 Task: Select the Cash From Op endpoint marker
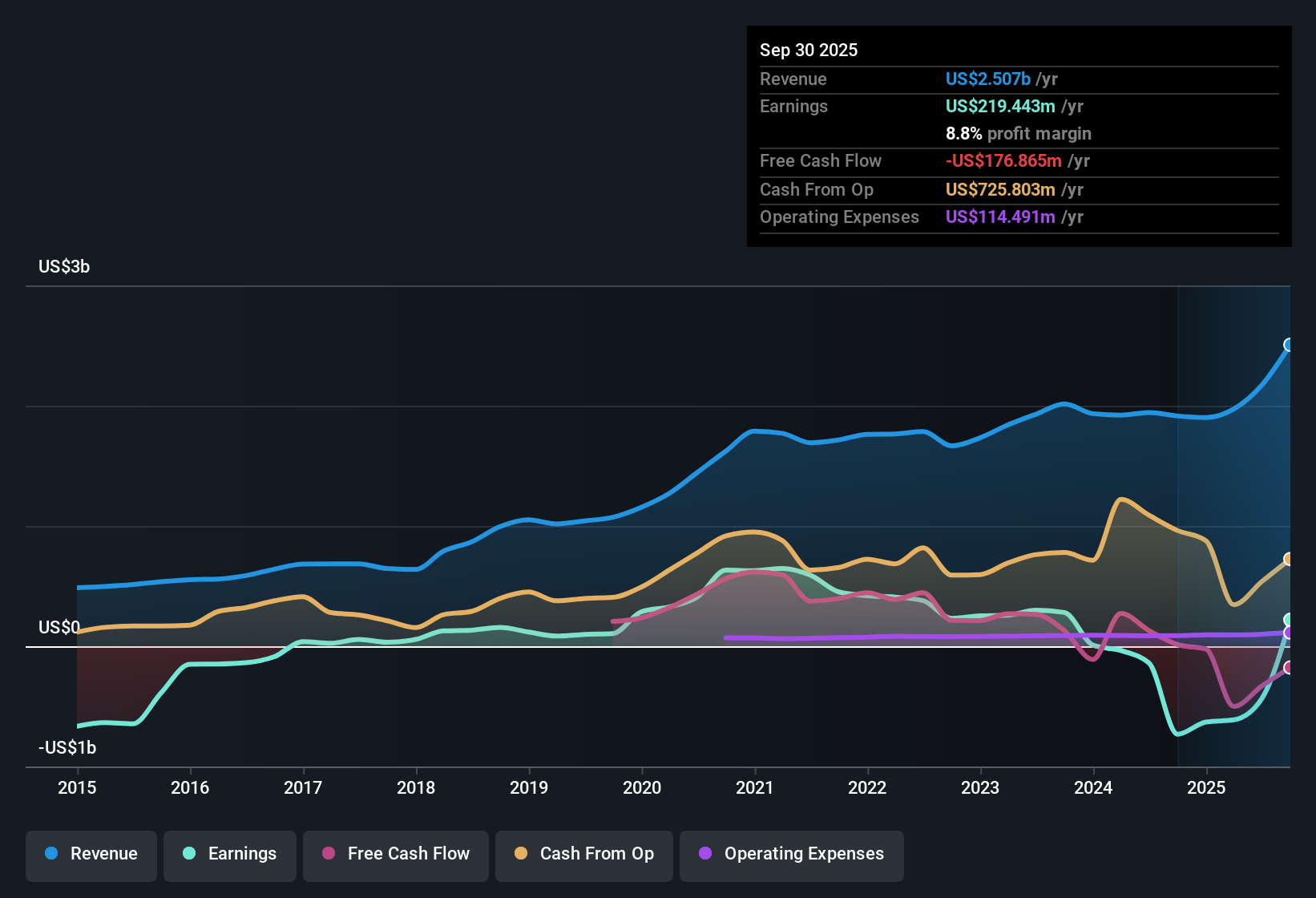click(x=1289, y=559)
